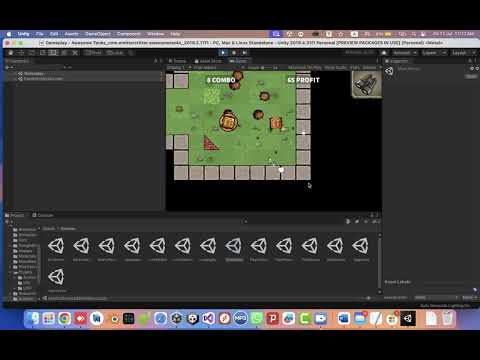Toggle Maximize On Play
Screen dimensions: 480x360
coord(305,68)
